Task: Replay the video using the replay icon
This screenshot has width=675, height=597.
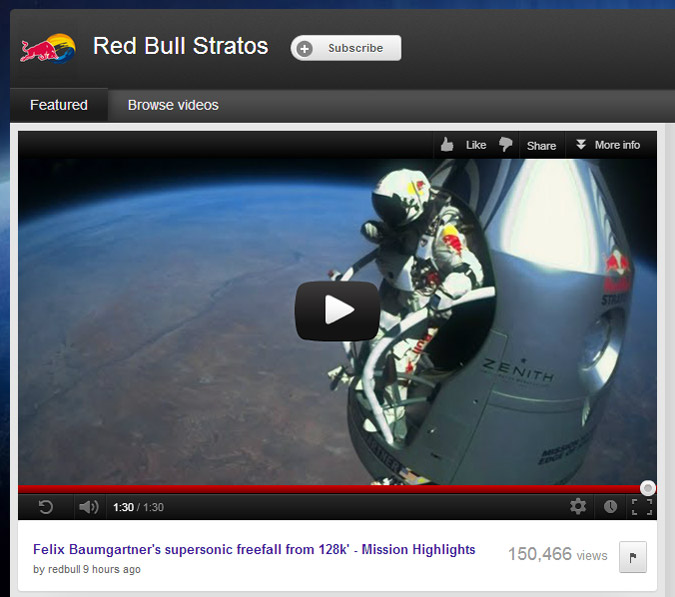Action: (x=46, y=507)
